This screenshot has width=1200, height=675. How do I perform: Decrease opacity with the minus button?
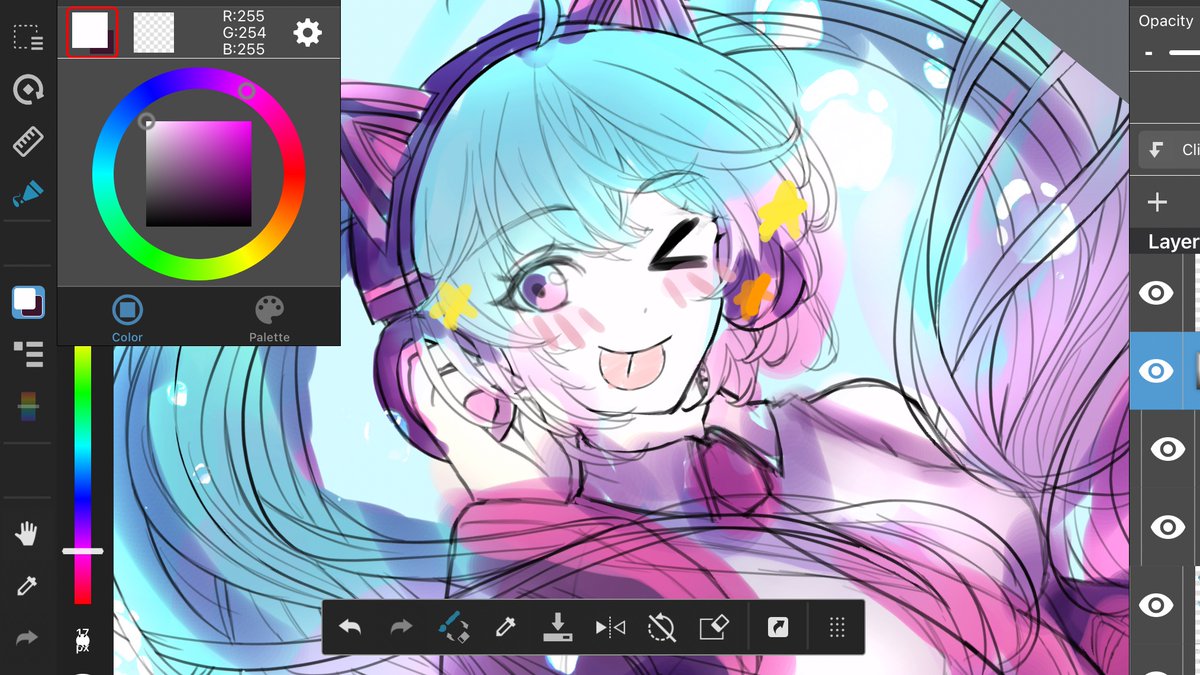1149,53
